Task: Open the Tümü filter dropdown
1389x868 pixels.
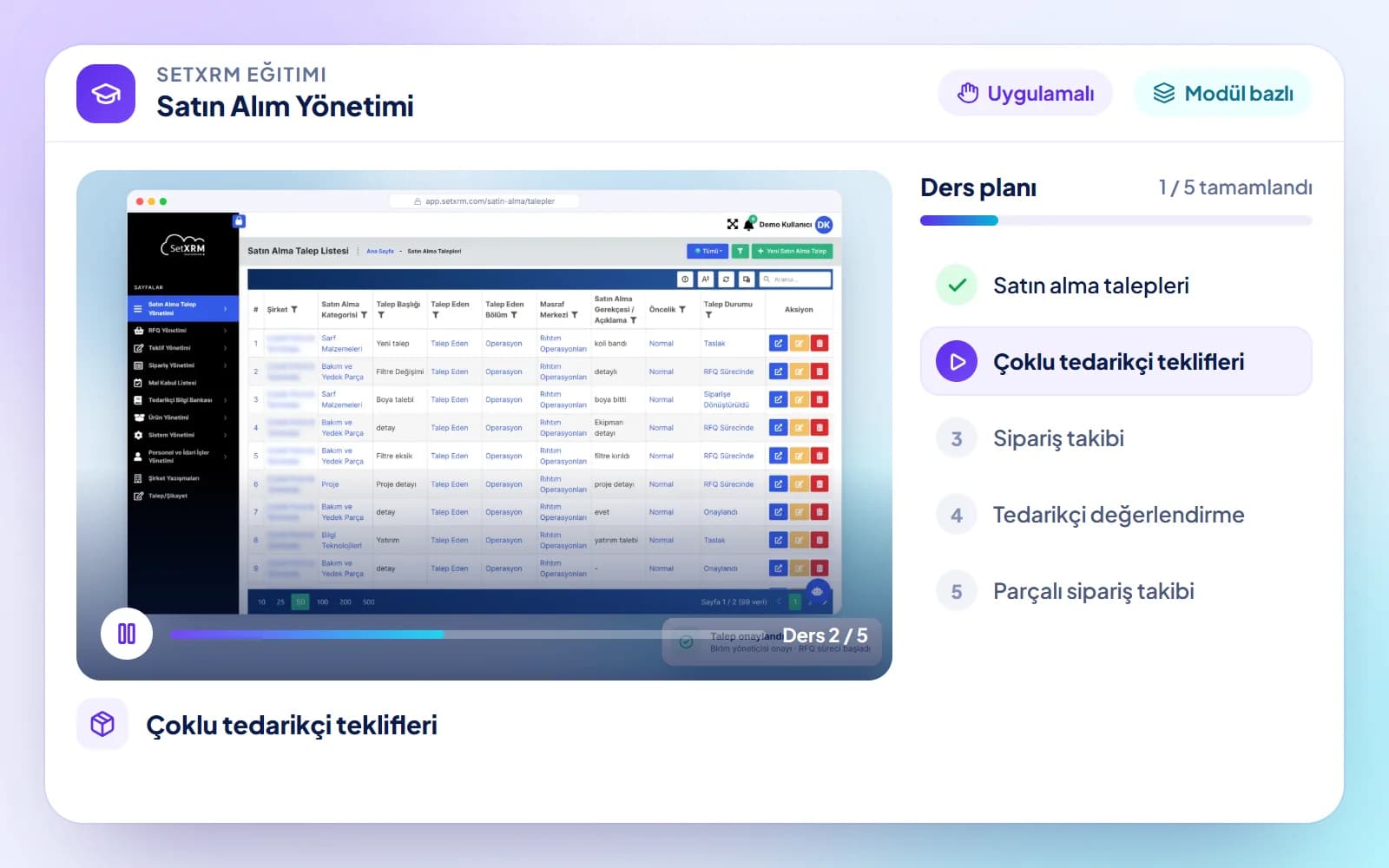Action: pyautogui.click(x=708, y=251)
